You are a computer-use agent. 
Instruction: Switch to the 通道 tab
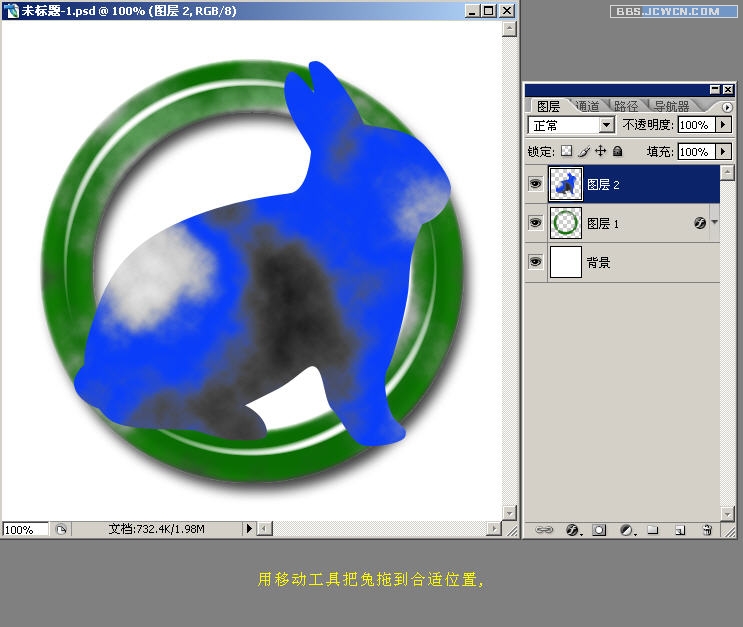pyautogui.click(x=588, y=106)
